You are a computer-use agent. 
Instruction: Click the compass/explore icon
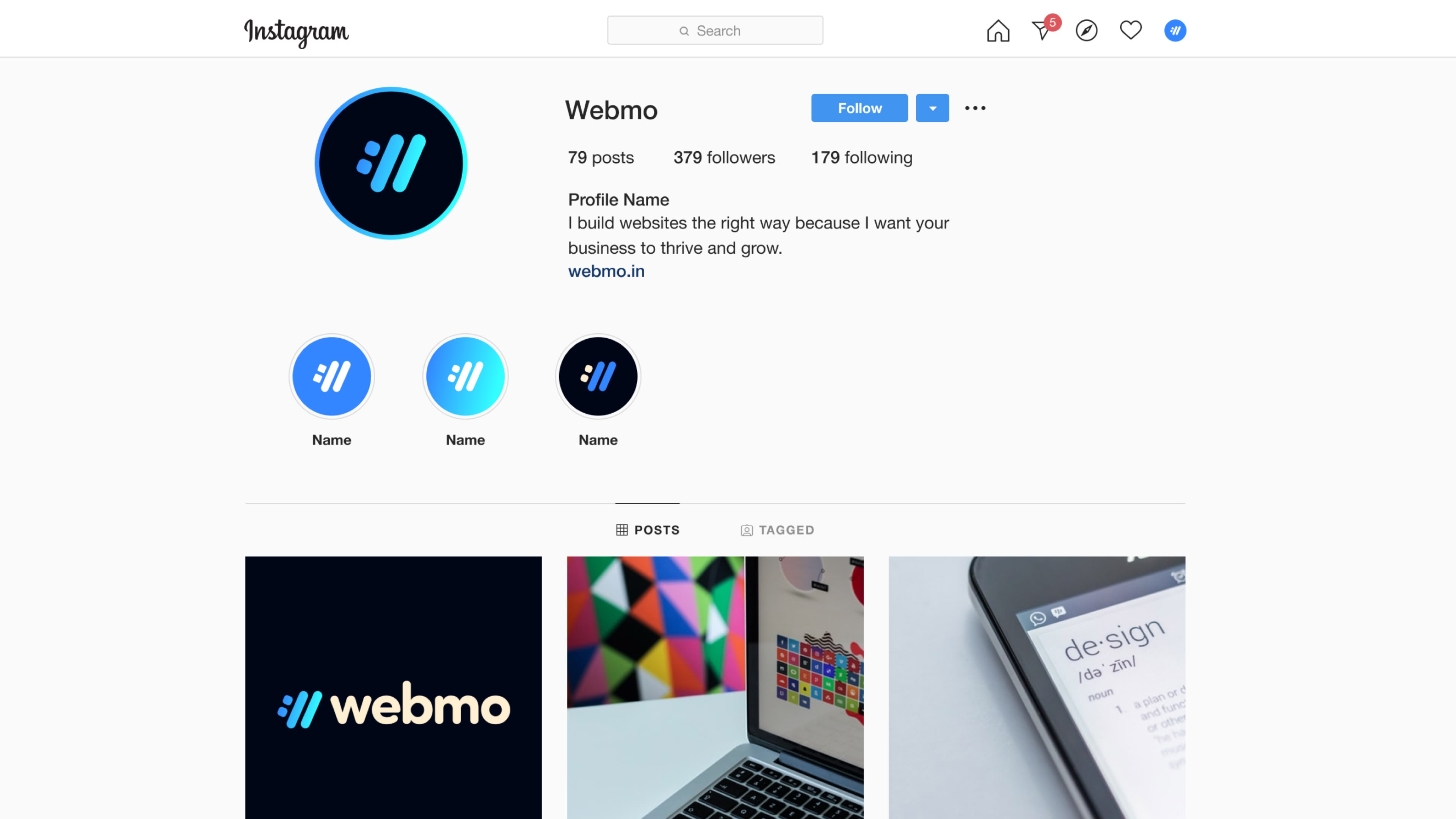pyautogui.click(x=1086, y=30)
